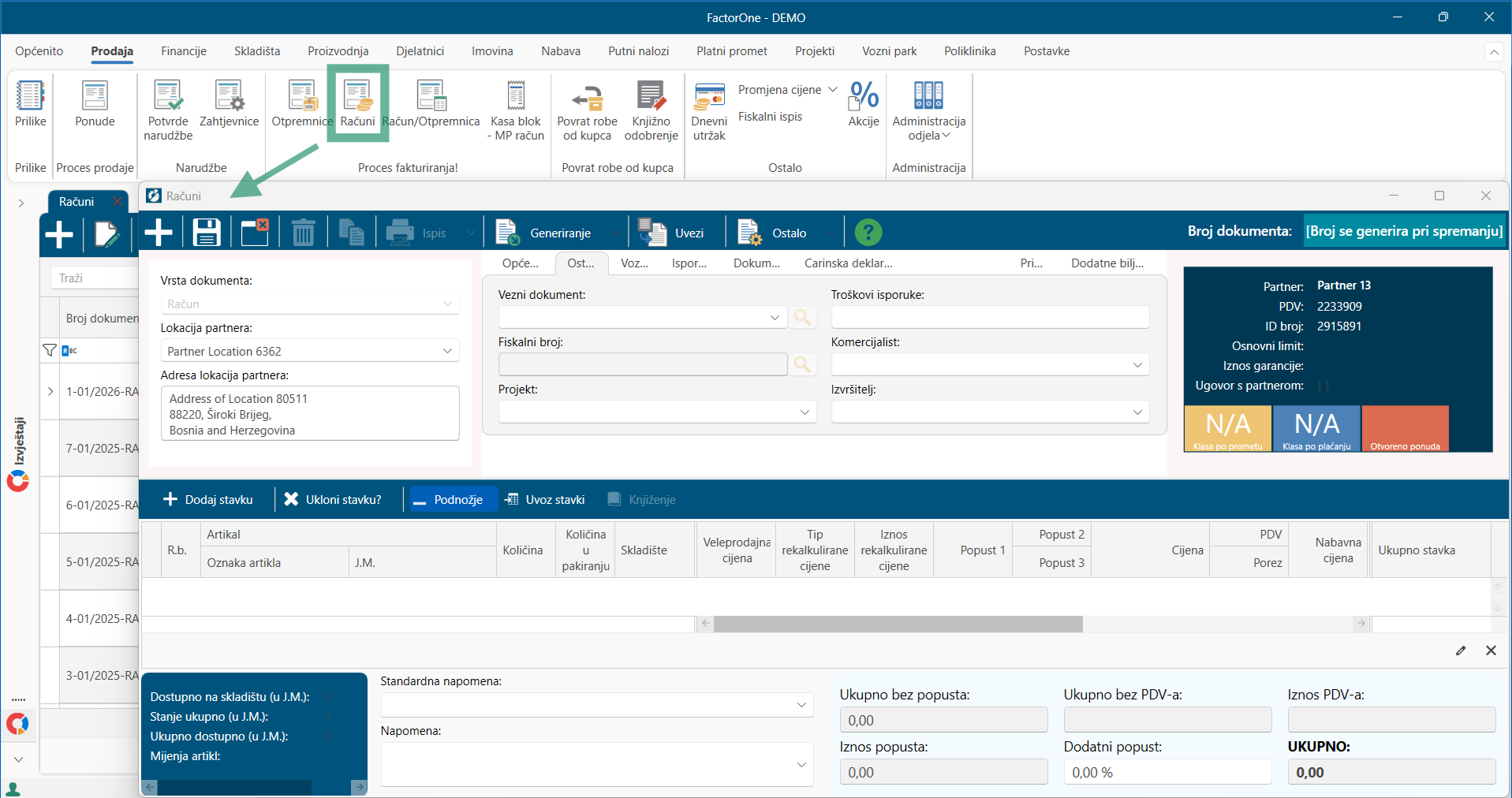Toggle the Podnožje button
The height and width of the screenshot is (798, 1512).
[453, 500]
